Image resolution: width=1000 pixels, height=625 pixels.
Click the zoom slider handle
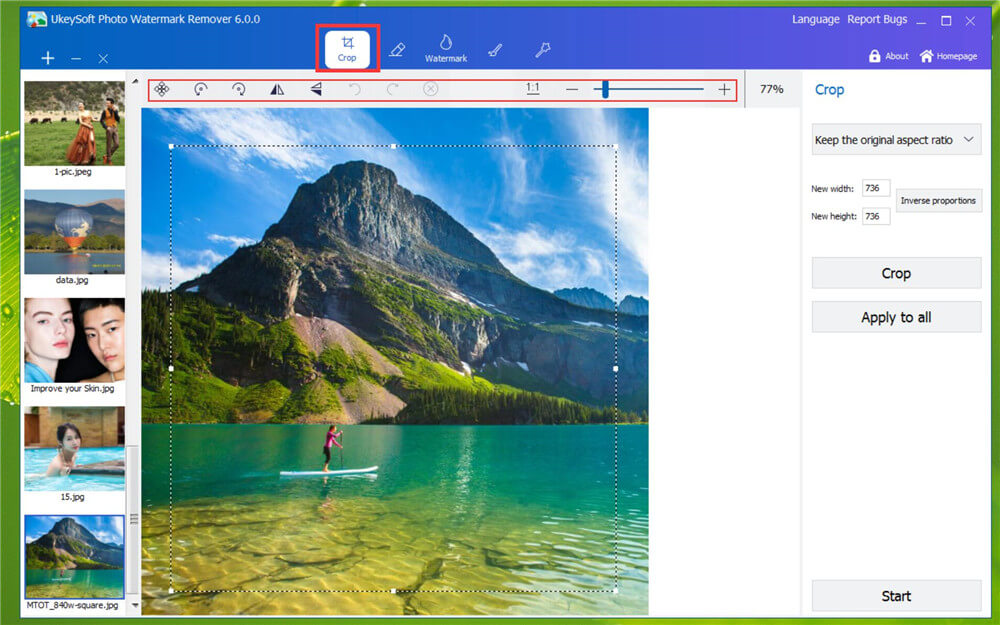pyautogui.click(x=605, y=89)
